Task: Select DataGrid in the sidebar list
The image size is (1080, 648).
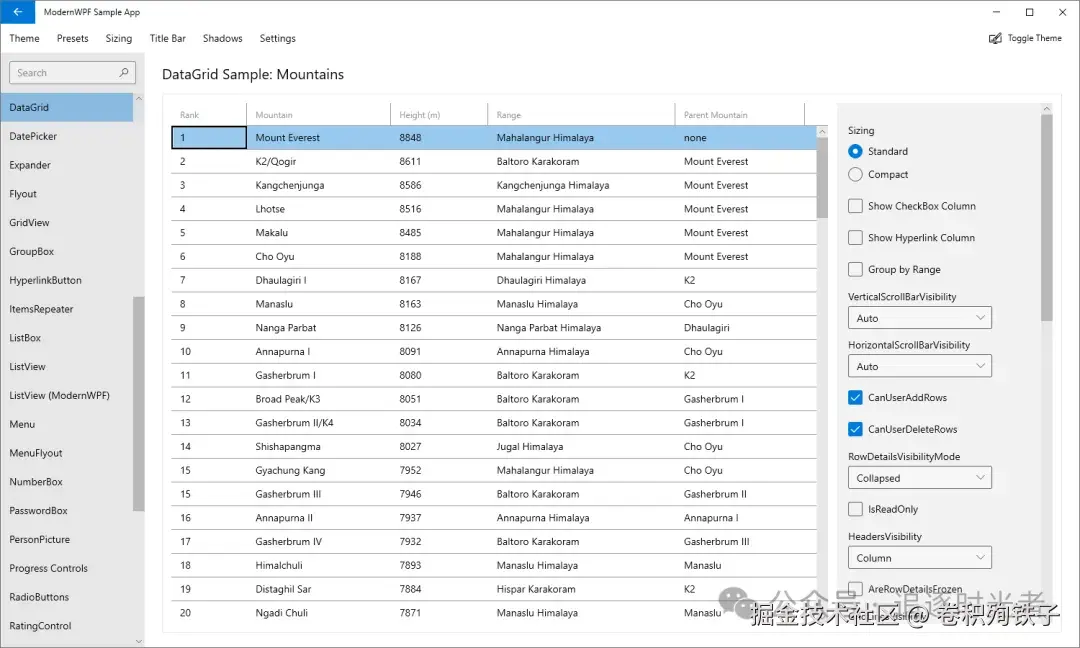Action: tap(67, 107)
